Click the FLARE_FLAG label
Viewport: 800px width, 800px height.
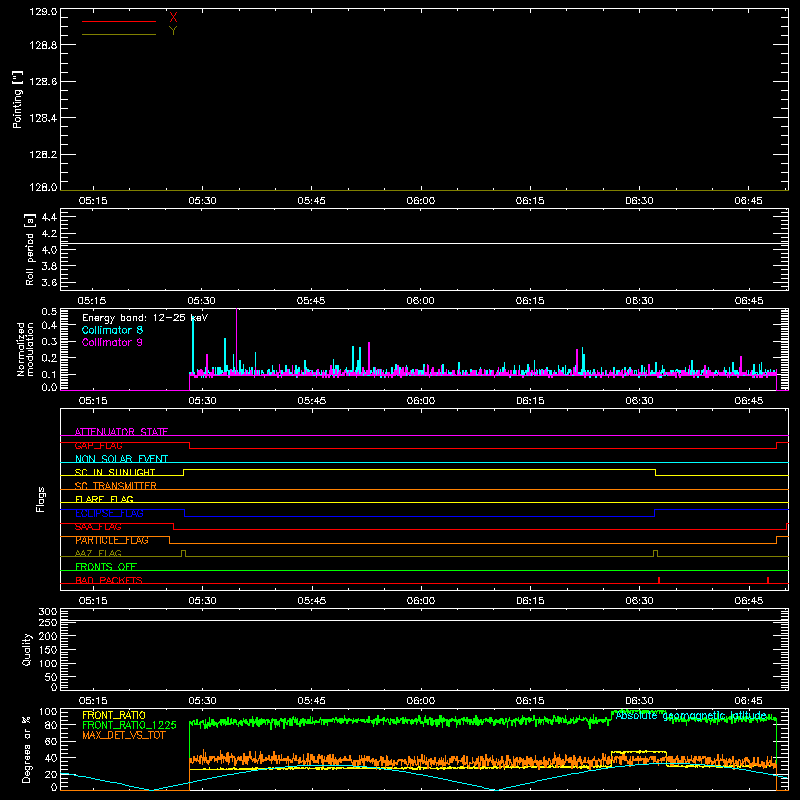click(104, 499)
